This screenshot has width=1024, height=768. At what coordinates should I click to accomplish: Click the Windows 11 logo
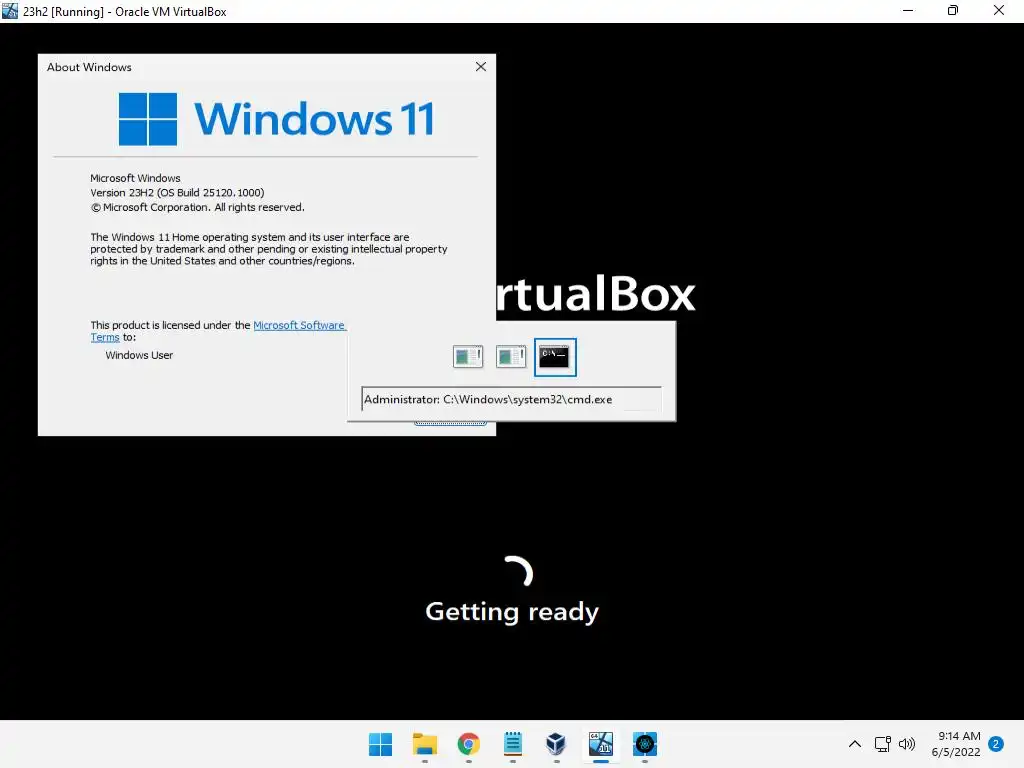pyautogui.click(x=276, y=119)
